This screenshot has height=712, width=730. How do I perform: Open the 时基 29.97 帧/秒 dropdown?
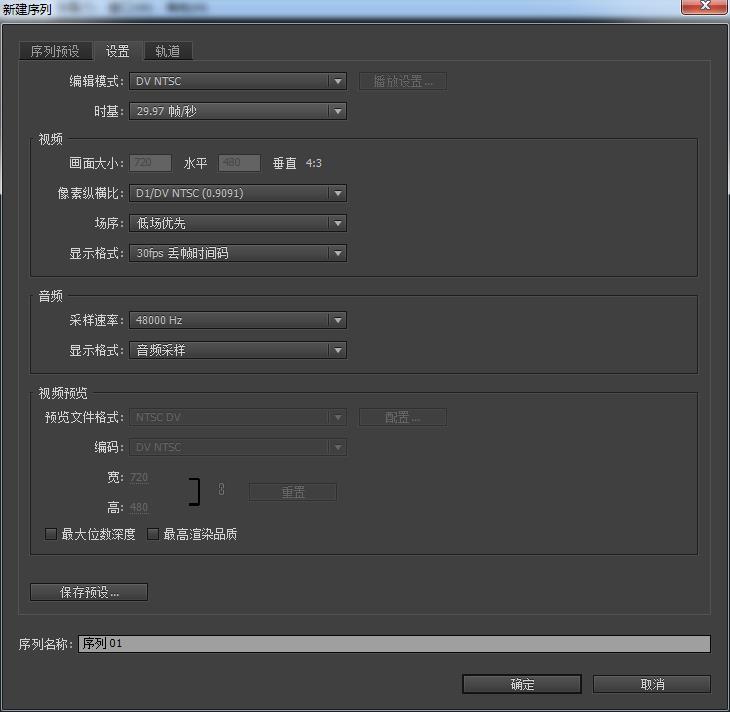click(x=238, y=111)
